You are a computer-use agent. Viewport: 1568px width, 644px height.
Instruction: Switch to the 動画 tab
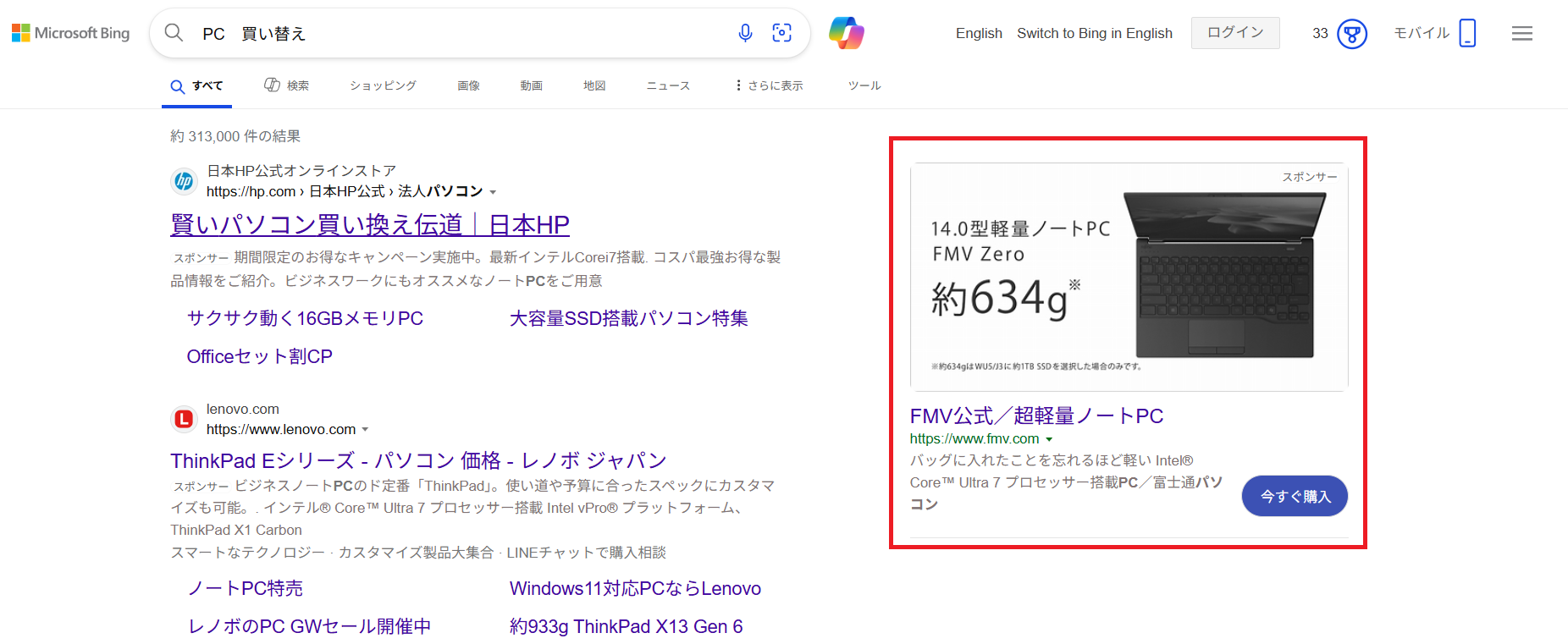(531, 85)
